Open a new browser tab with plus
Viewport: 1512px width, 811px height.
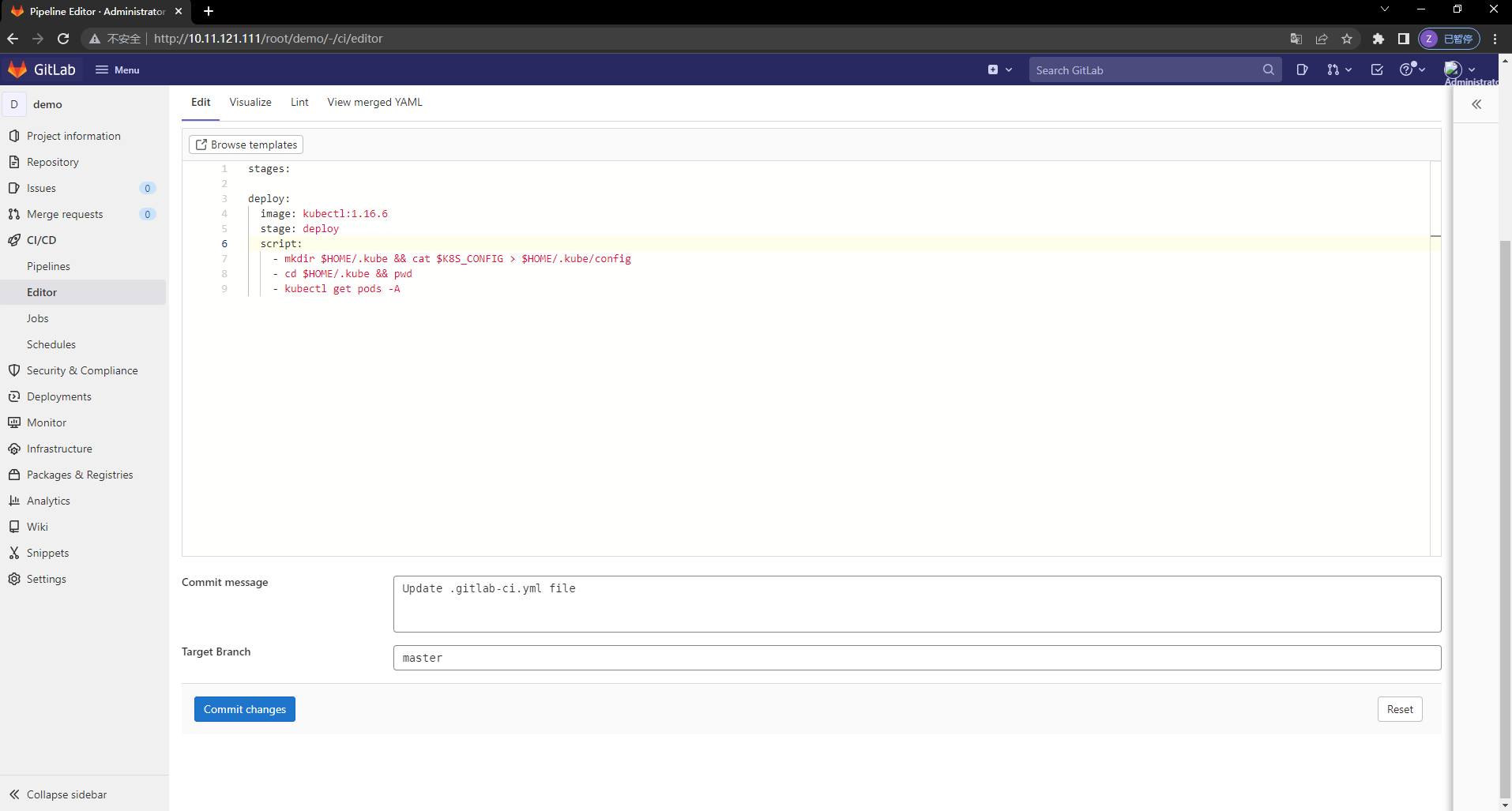209,11
